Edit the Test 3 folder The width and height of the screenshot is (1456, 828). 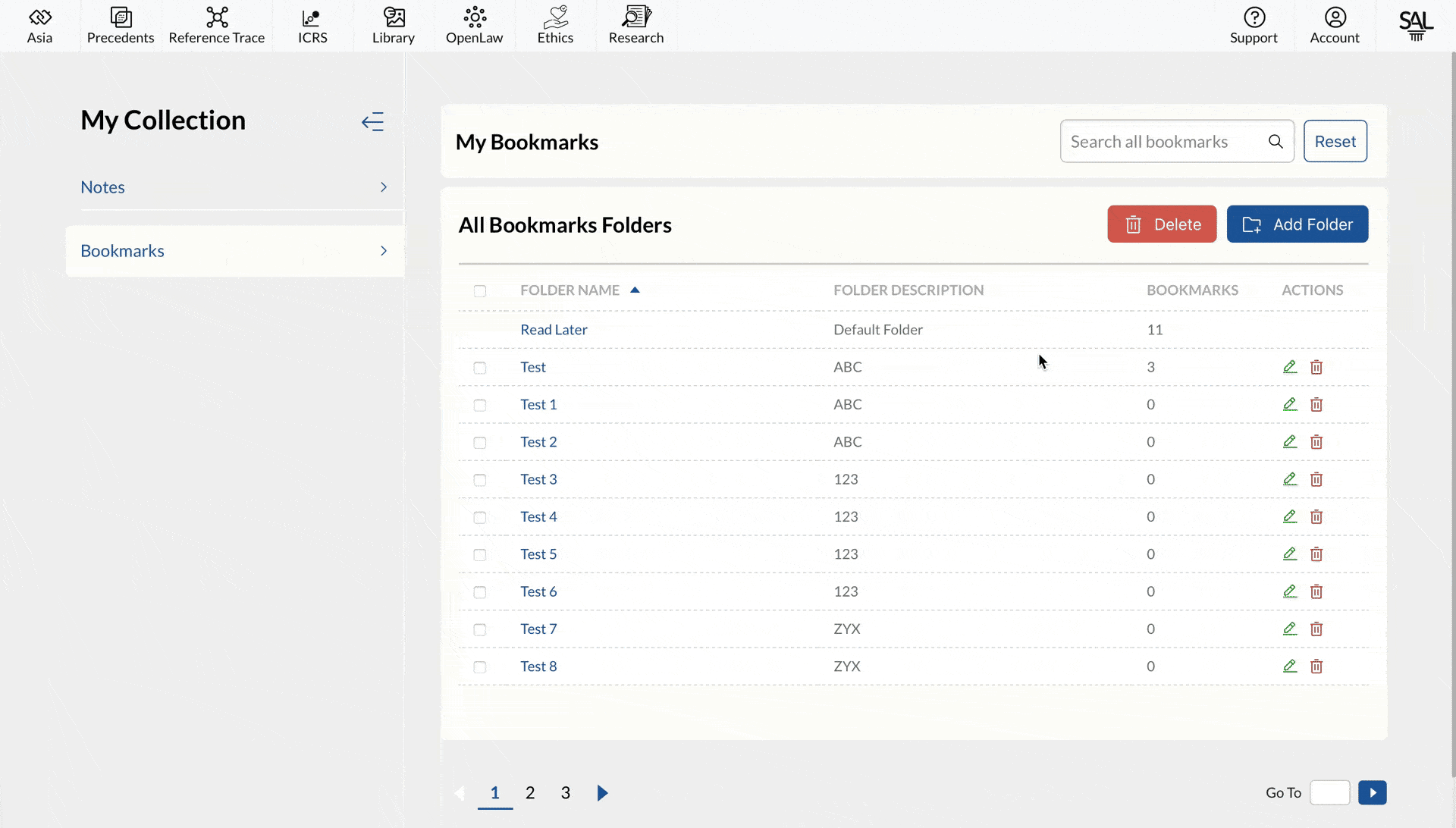[x=1290, y=479]
